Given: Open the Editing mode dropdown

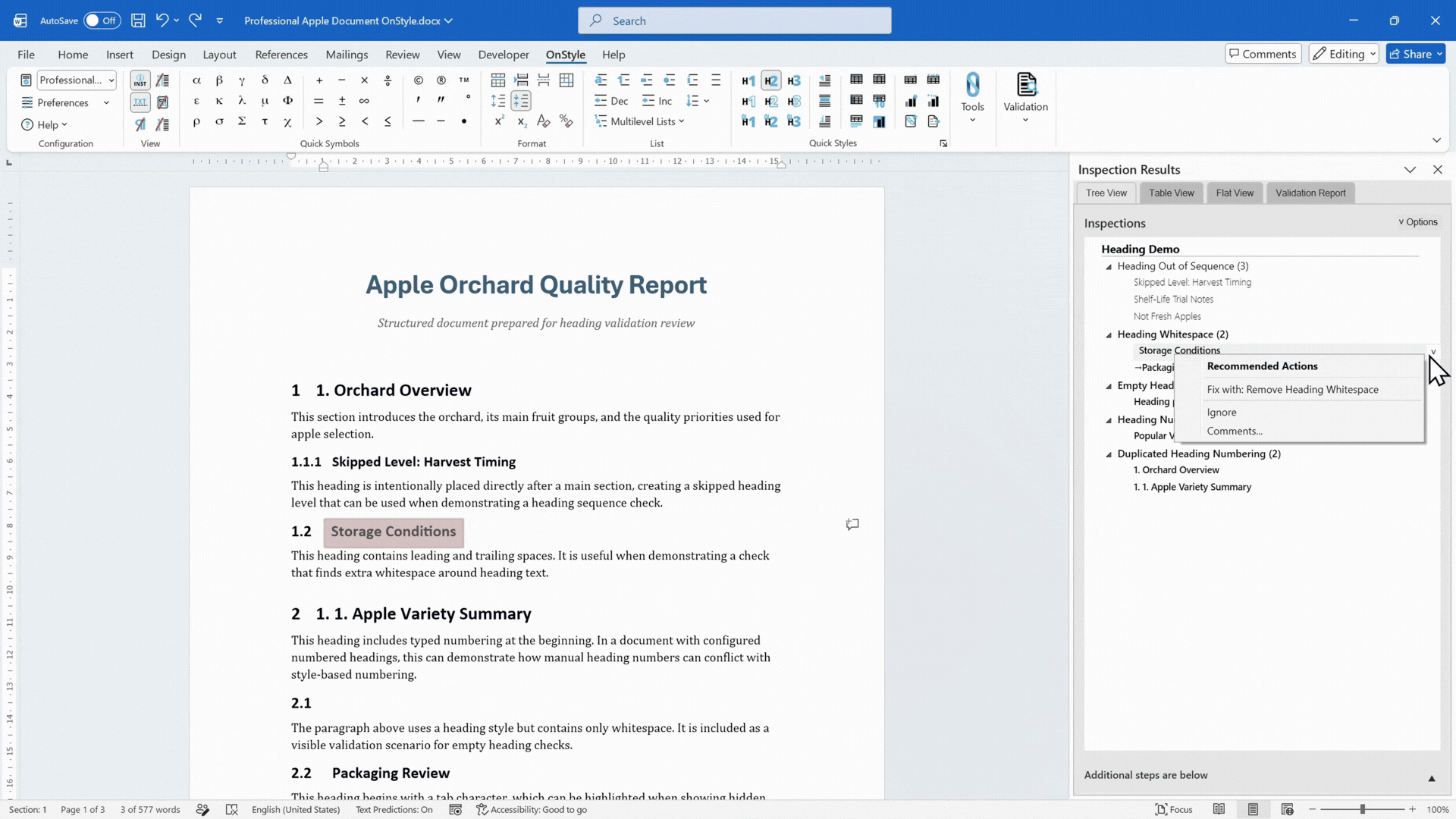Looking at the screenshot, I should pyautogui.click(x=1344, y=54).
